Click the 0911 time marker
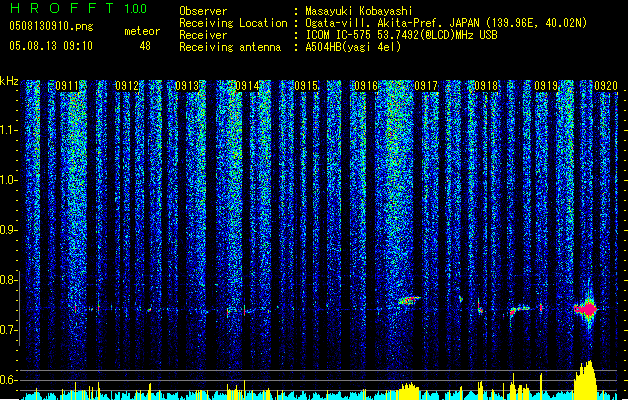629x400 pixels. [x=67, y=86]
